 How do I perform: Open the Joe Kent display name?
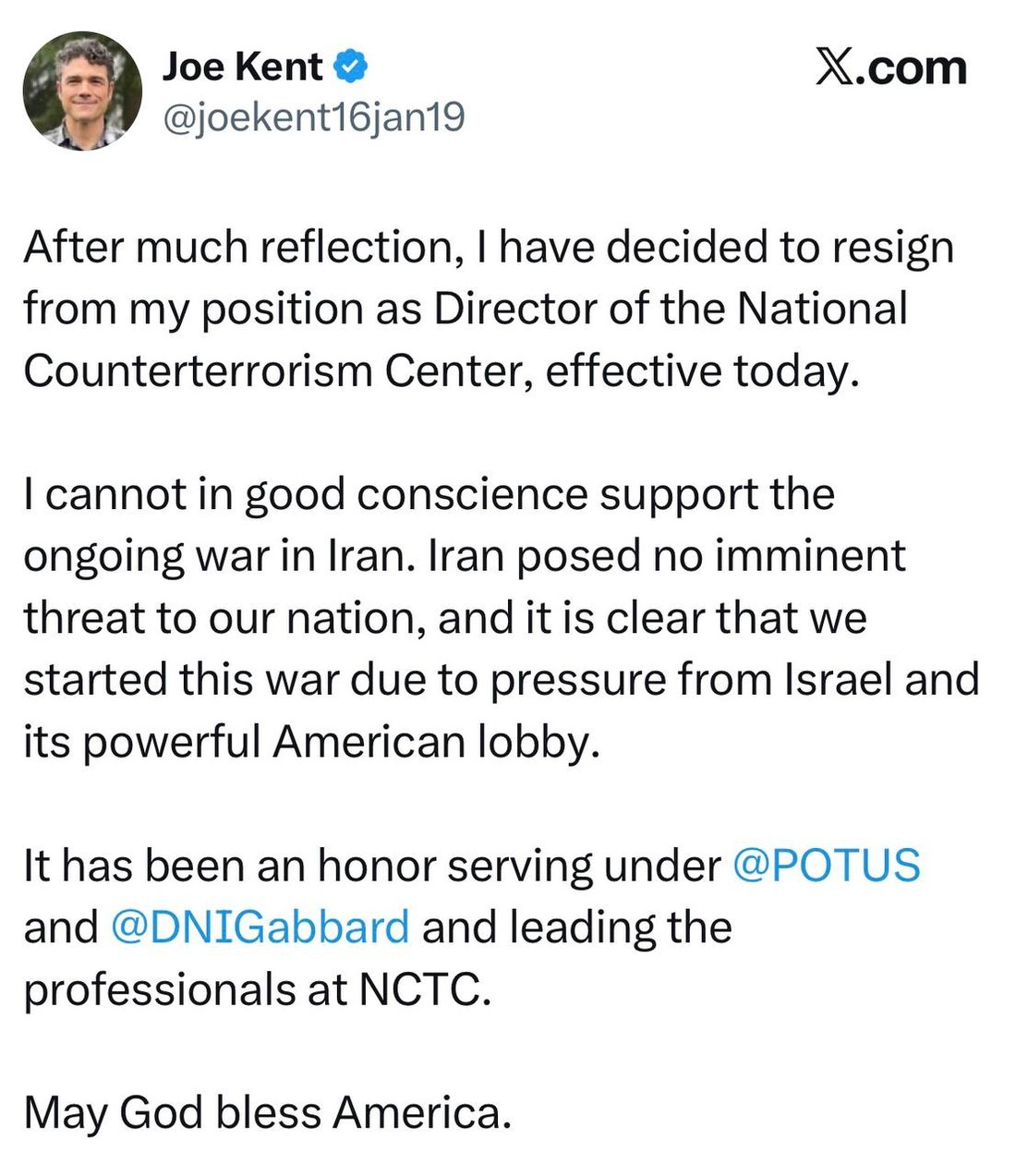click(x=242, y=67)
